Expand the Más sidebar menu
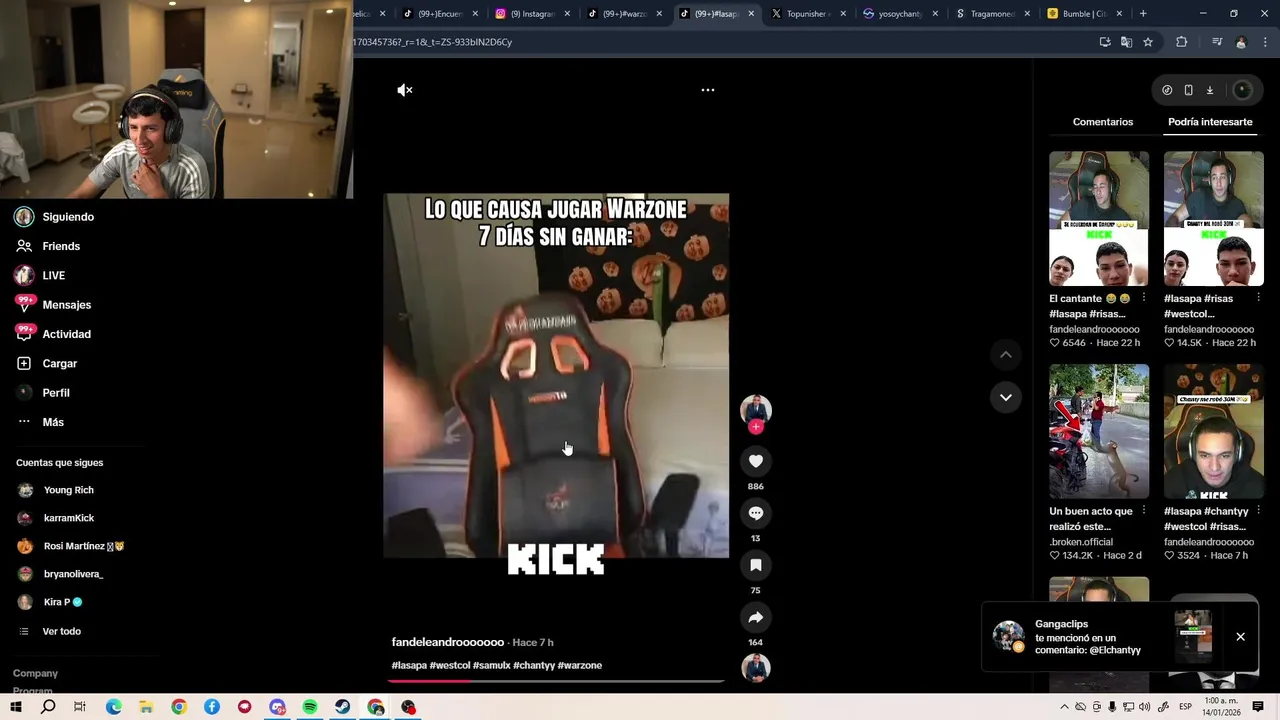This screenshot has height=720, width=1280. click(52, 422)
